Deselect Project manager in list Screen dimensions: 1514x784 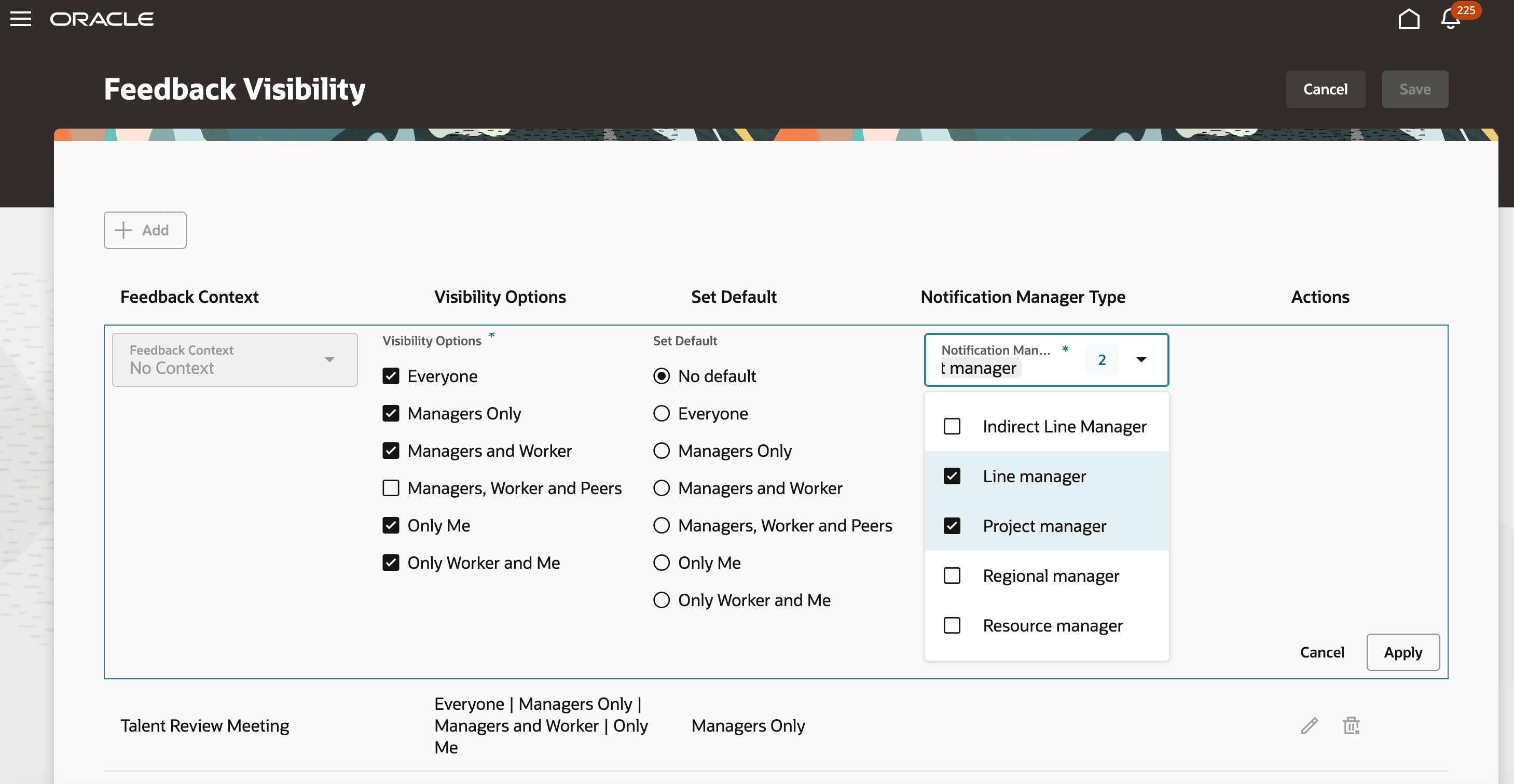[x=952, y=526]
